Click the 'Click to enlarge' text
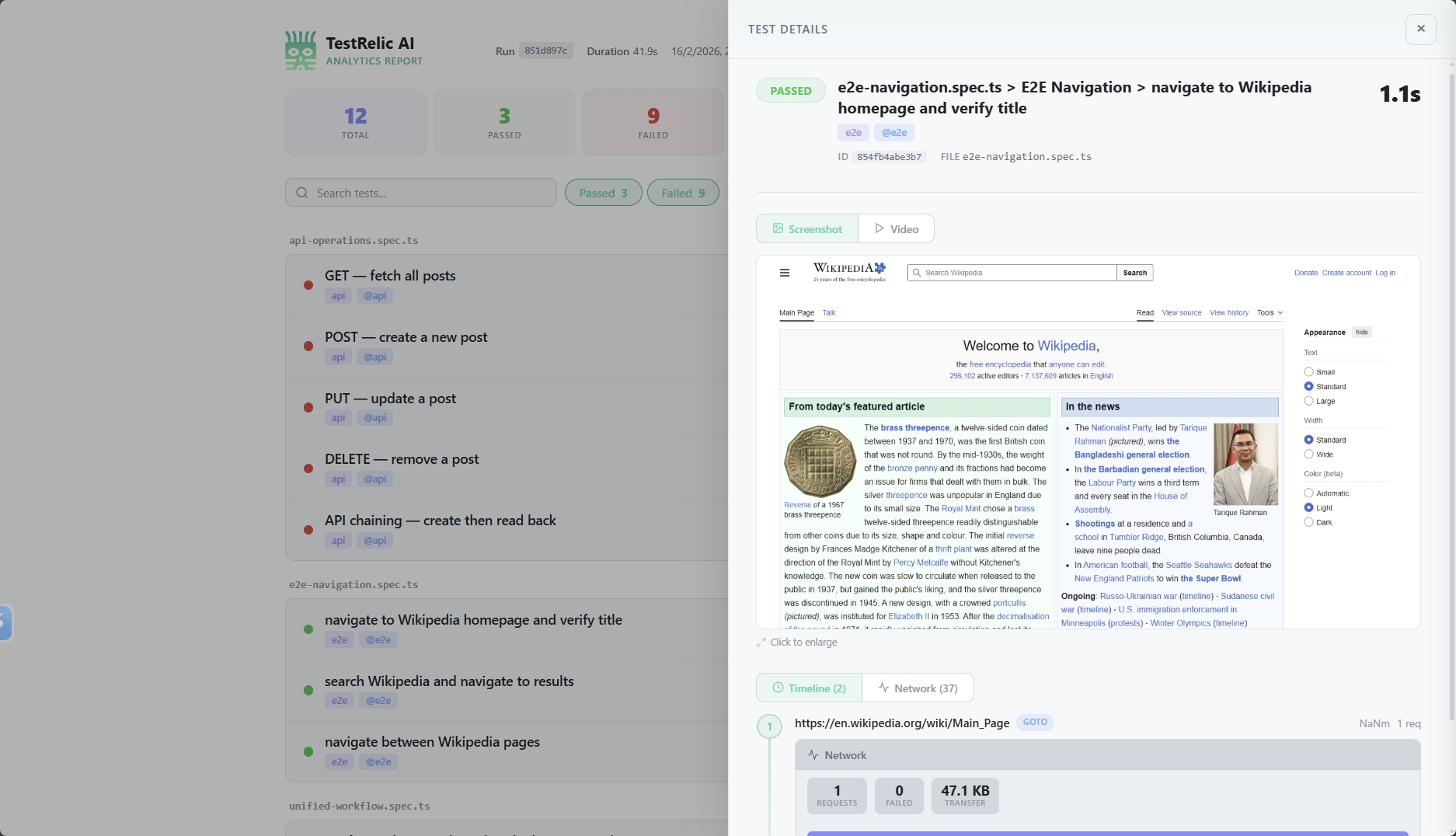Screen dimensions: 1456x836 pyautogui.click(x=803, y=643)
